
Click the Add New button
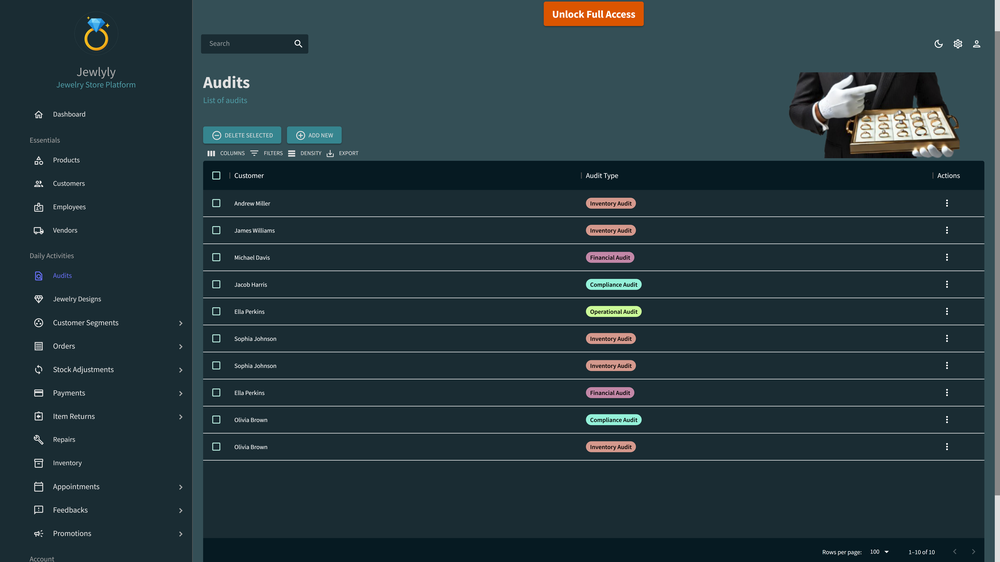tap(314, 135)
